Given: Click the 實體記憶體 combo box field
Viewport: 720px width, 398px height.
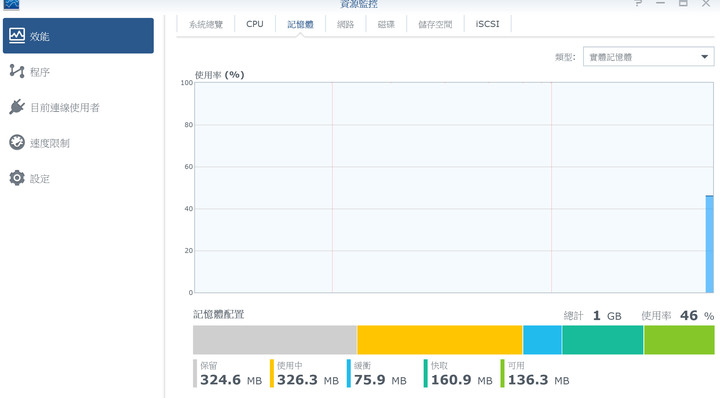Looking at the screenshot, I should click(648, 57).
